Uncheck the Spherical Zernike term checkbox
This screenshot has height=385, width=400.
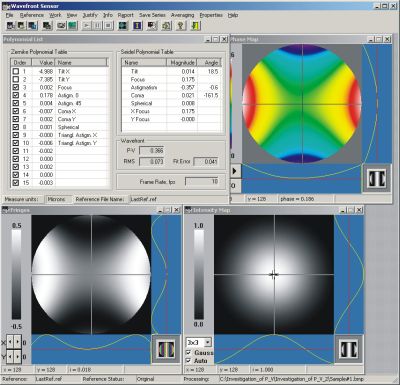[x=16, y=127]
